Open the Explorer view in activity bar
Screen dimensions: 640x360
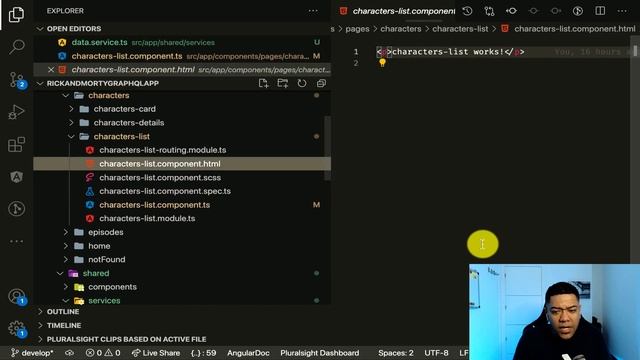pyautogui.click(x=16, y=15)
